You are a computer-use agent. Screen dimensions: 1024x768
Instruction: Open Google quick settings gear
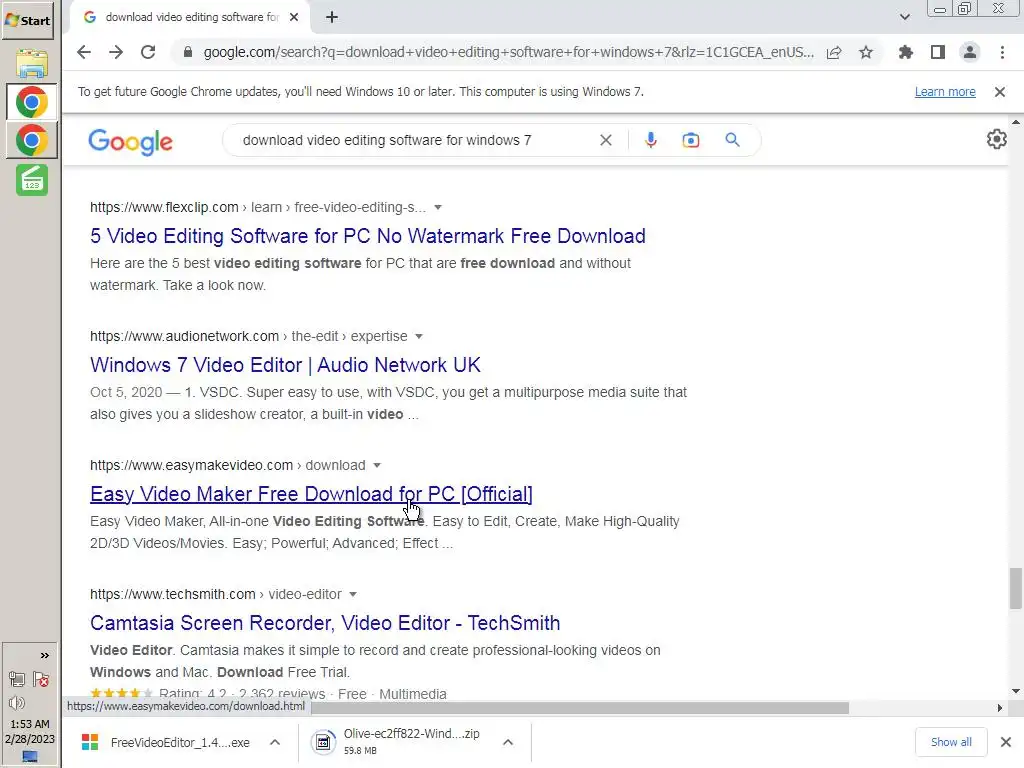coord(997,139)
